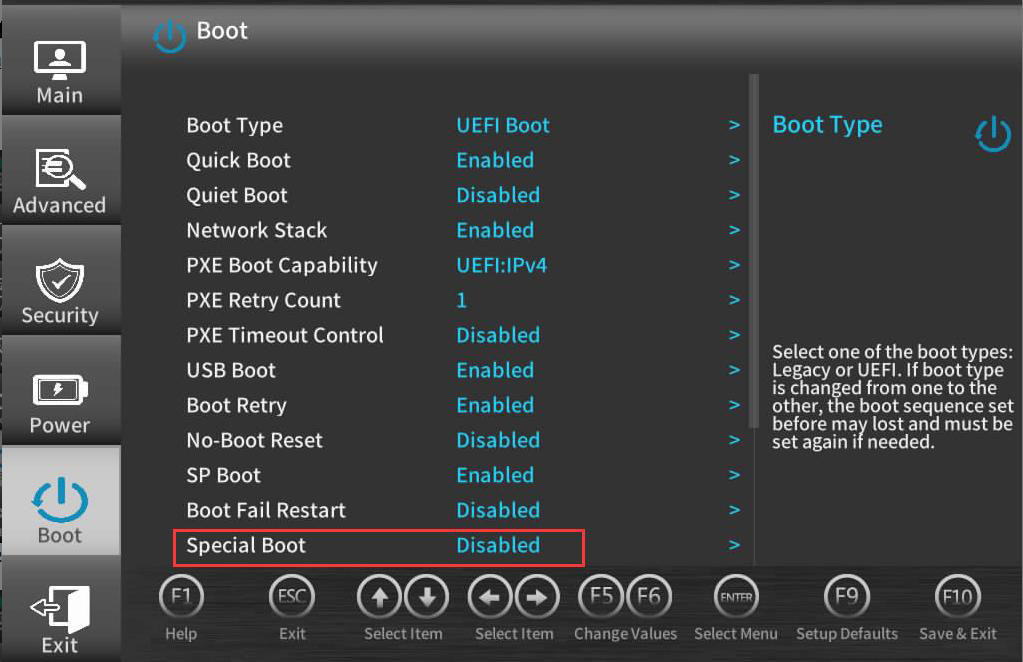
Task: Switch to the Security tab
Action: (60, 290)
